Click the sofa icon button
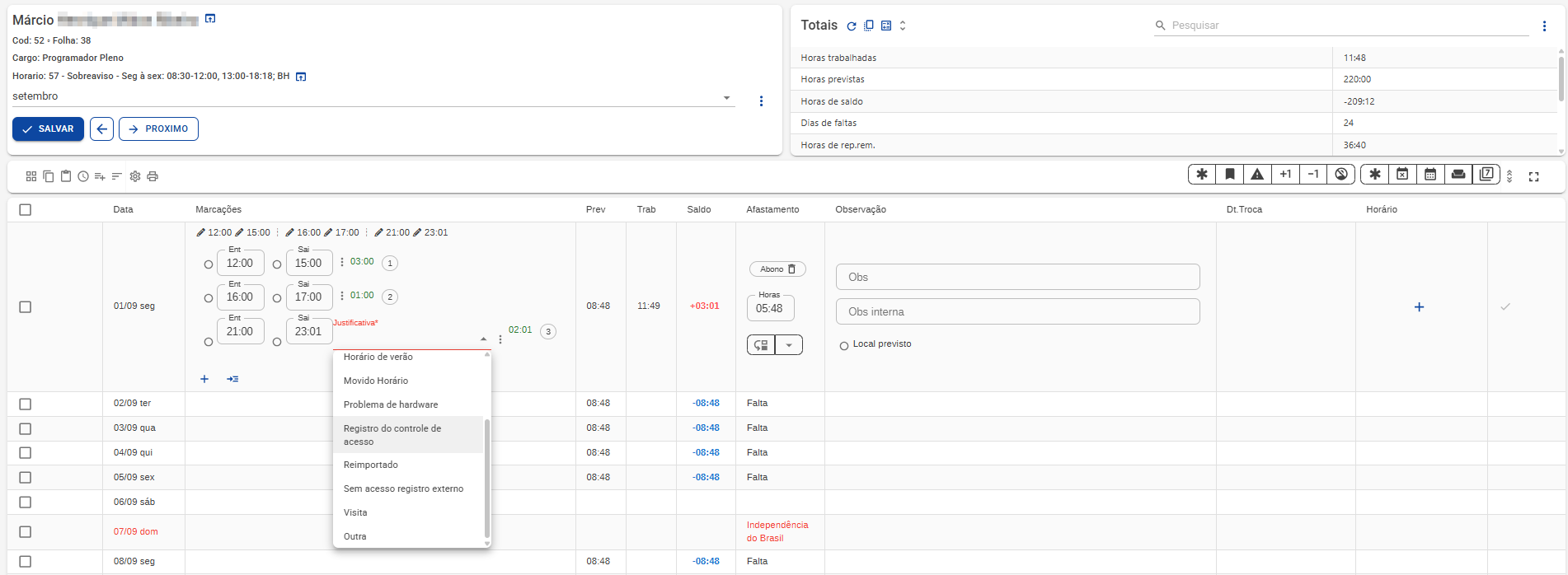 (x=1458, y=174)
